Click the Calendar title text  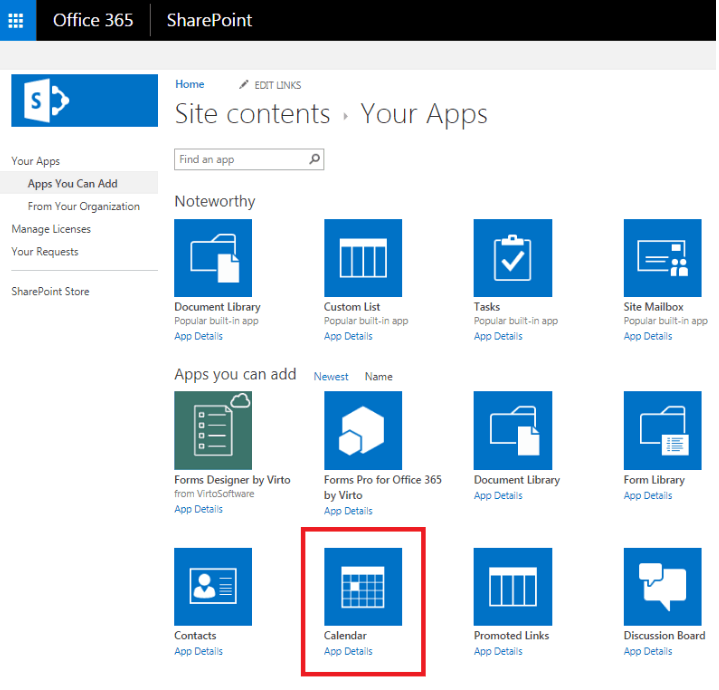click(x=345, y=635)
